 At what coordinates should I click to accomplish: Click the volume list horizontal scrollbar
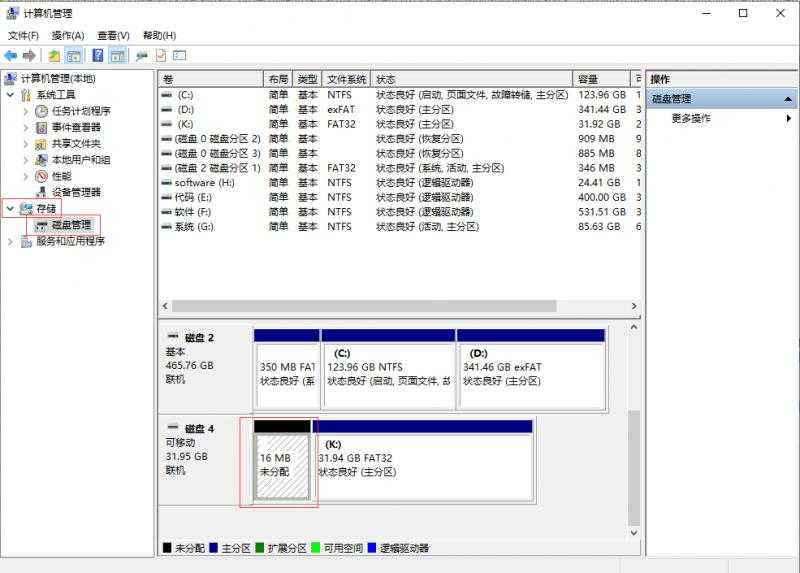pyautogui.click(x=364, y=306)
